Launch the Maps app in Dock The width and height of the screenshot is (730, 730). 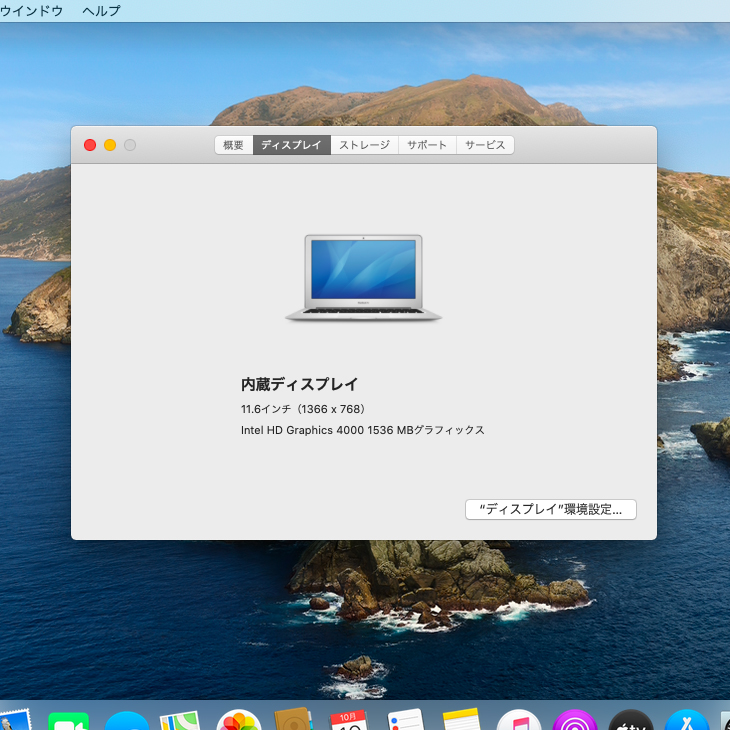click(x=181, y=721)
